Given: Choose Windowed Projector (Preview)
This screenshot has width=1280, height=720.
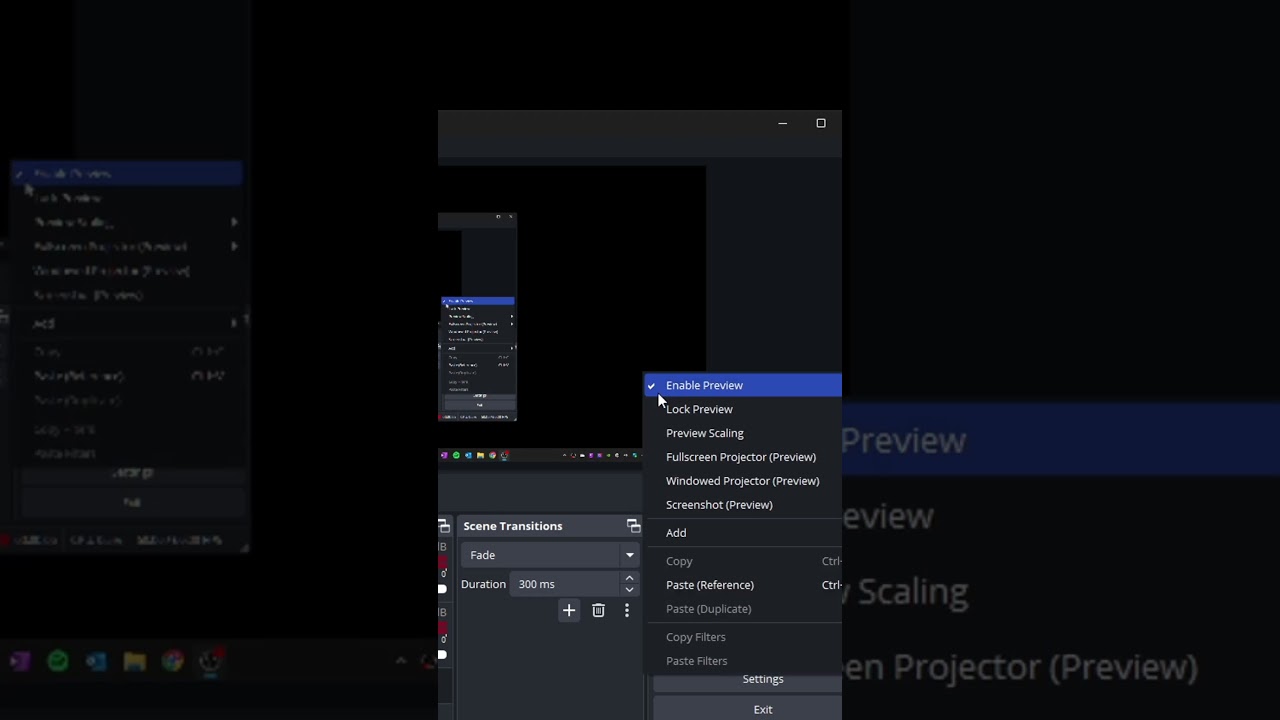Looking at the screenshot, I should click(742, 481).
